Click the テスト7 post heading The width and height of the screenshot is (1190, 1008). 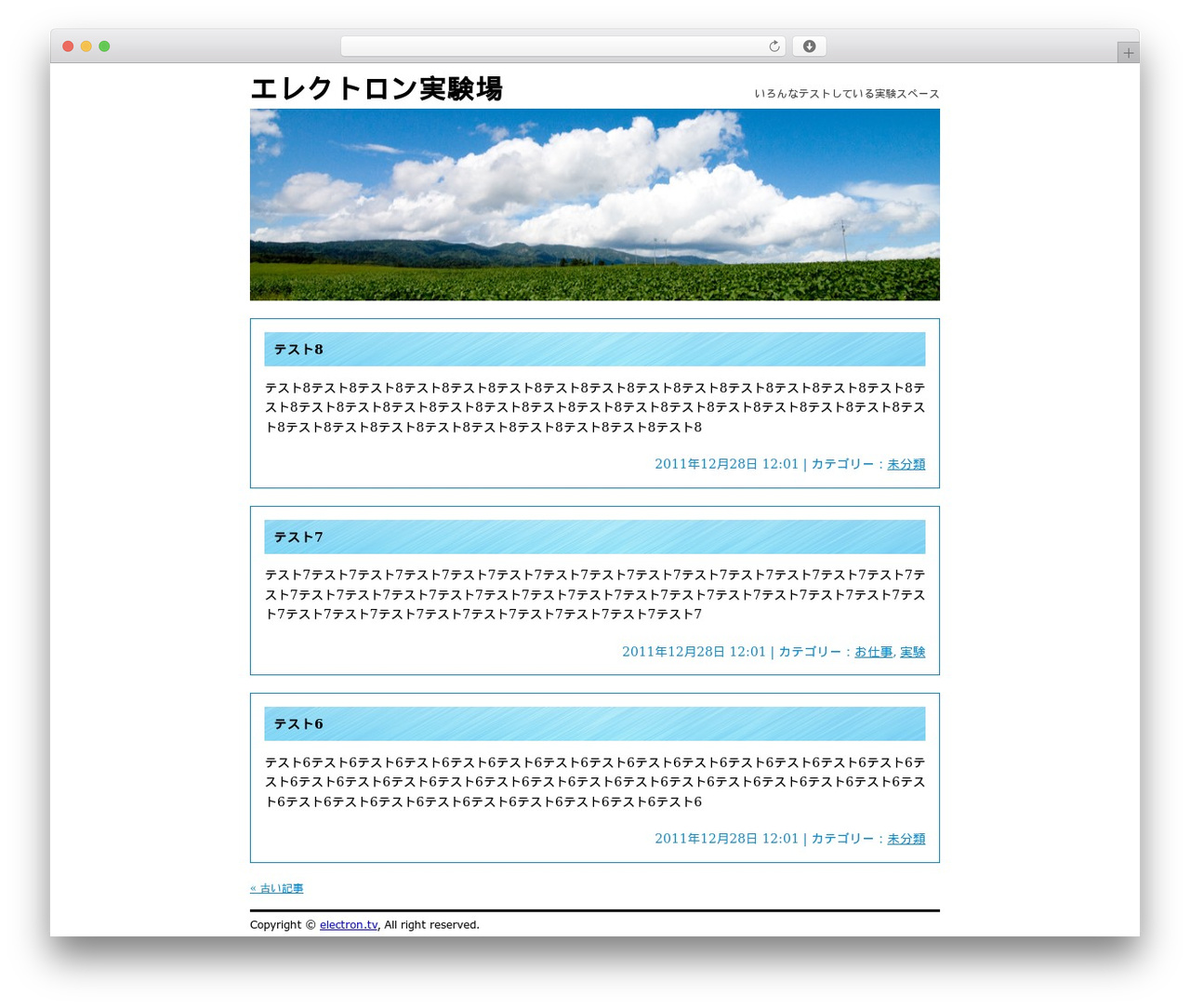click(x=298, y=537)
